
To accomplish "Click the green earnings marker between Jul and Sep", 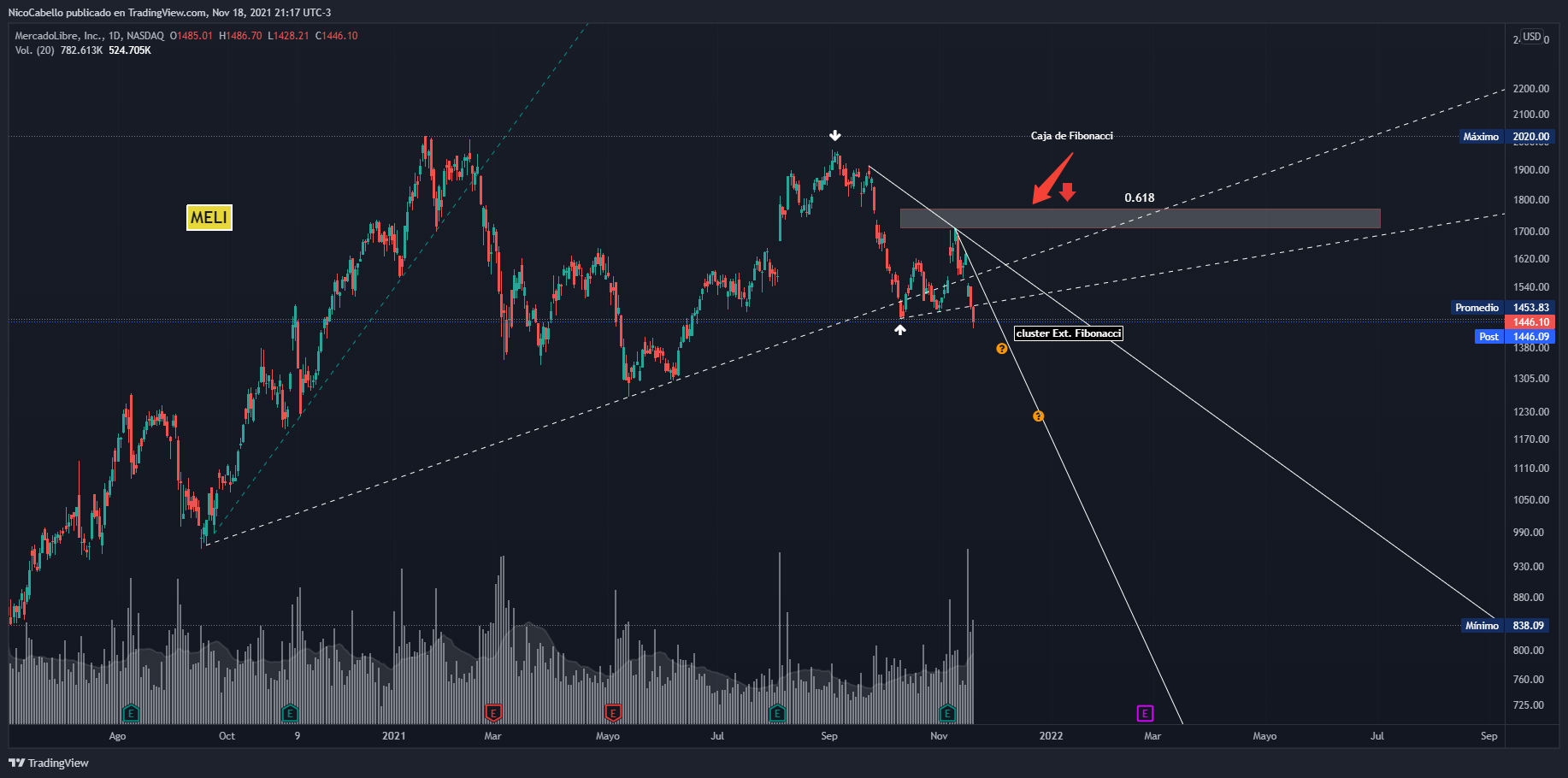I will pyautogui.click(x=776, y=712).
